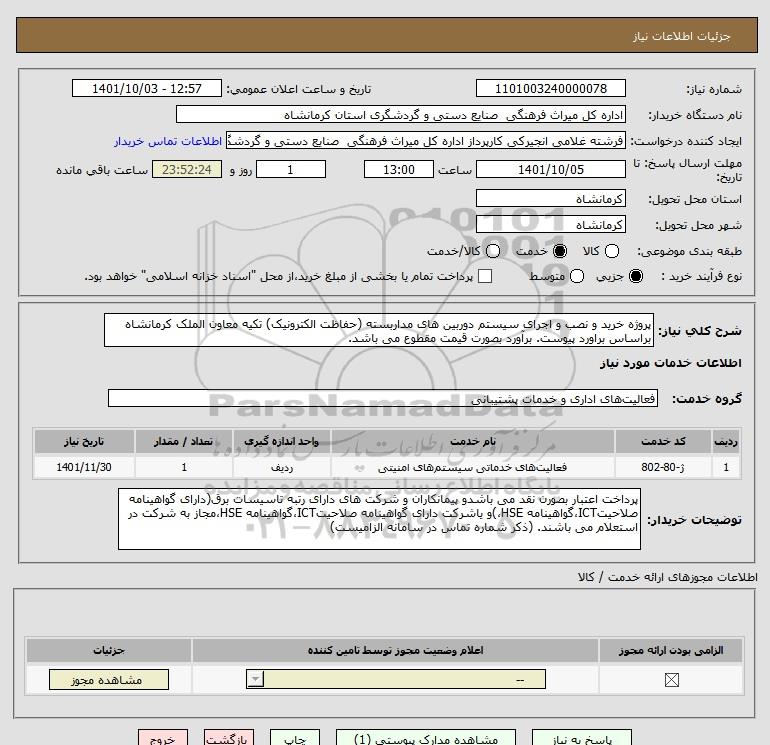Click service code cell ژ-80-802

pos(663,467)
